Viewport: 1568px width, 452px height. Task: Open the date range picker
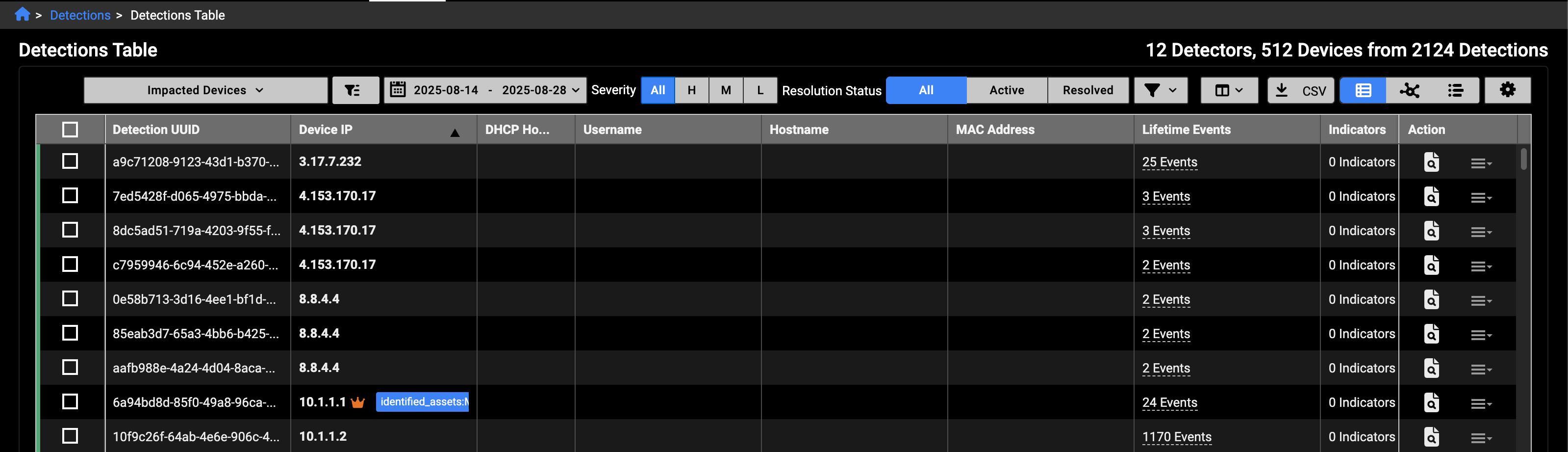click(x=484, y=90)
